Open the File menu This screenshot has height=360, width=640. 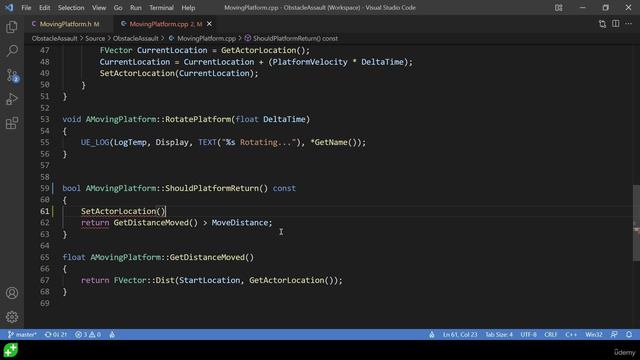click(26, 8)
